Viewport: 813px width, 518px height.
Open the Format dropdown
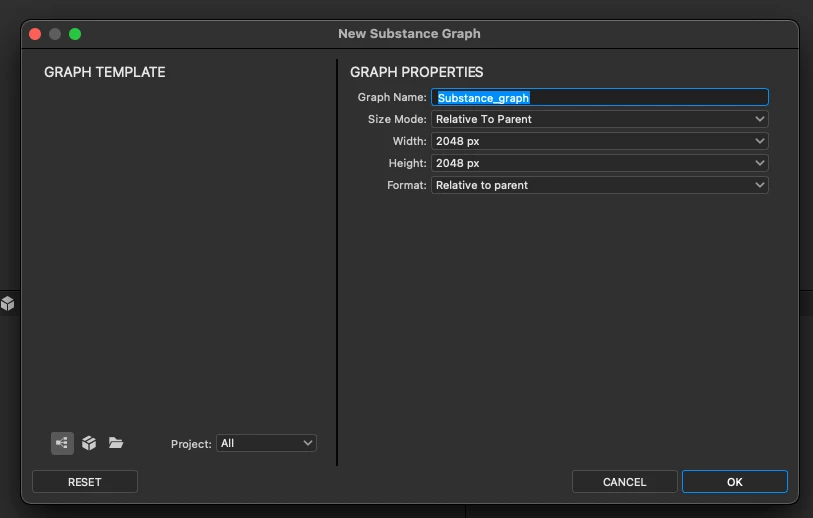click(x=599, y=185)
